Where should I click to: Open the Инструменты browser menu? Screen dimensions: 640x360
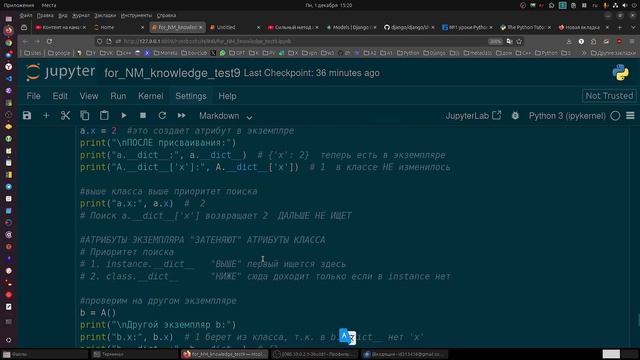[x=136, y=16]
